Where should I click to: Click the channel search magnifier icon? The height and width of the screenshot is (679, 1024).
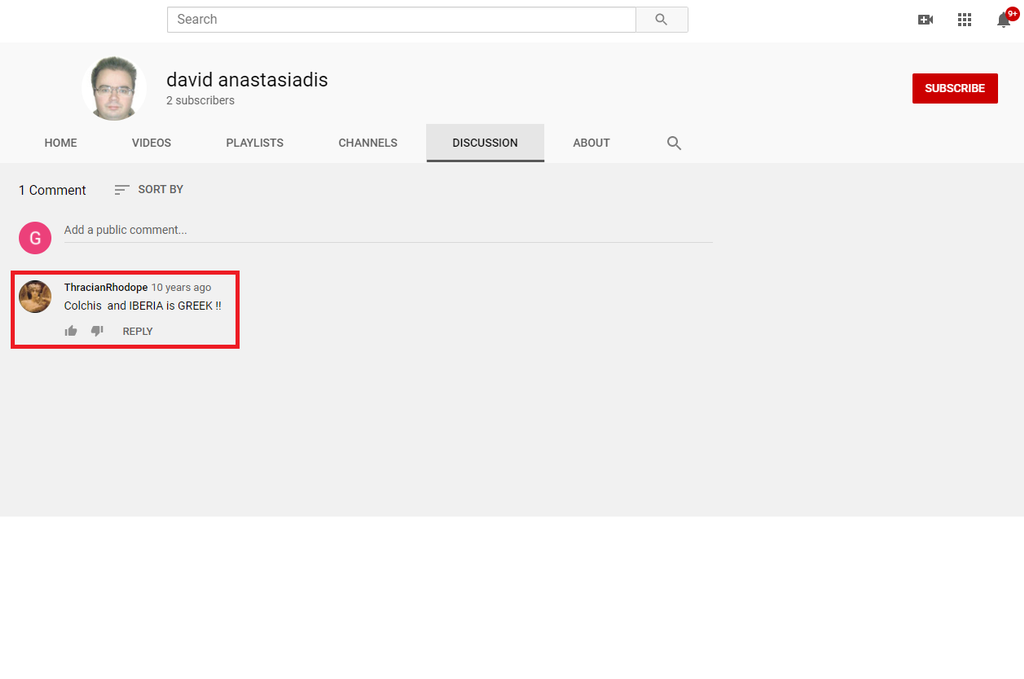[674, 143]
